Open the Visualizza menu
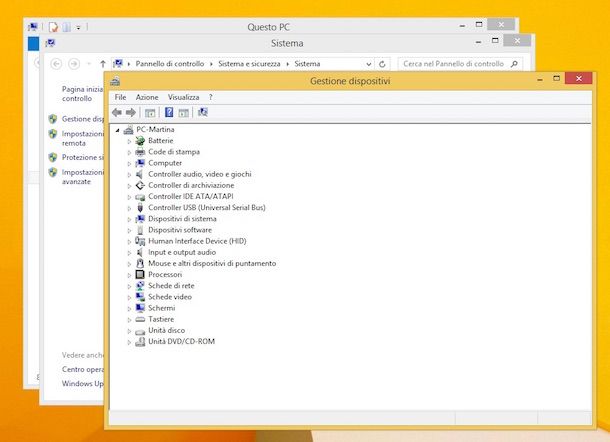610x442 pixels. pos(183,97)
